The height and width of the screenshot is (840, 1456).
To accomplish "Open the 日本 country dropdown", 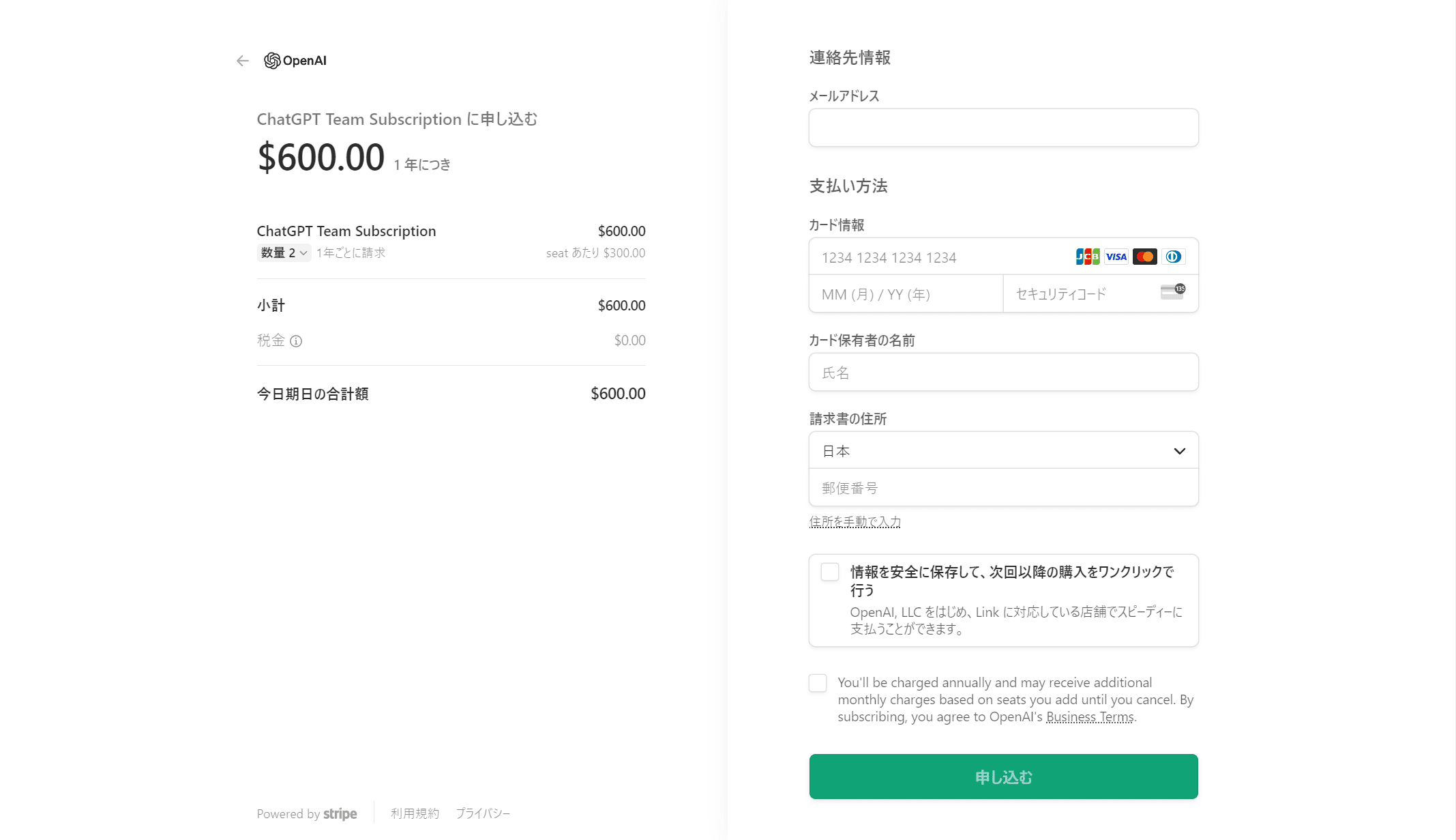I will tap(1003, 450).
